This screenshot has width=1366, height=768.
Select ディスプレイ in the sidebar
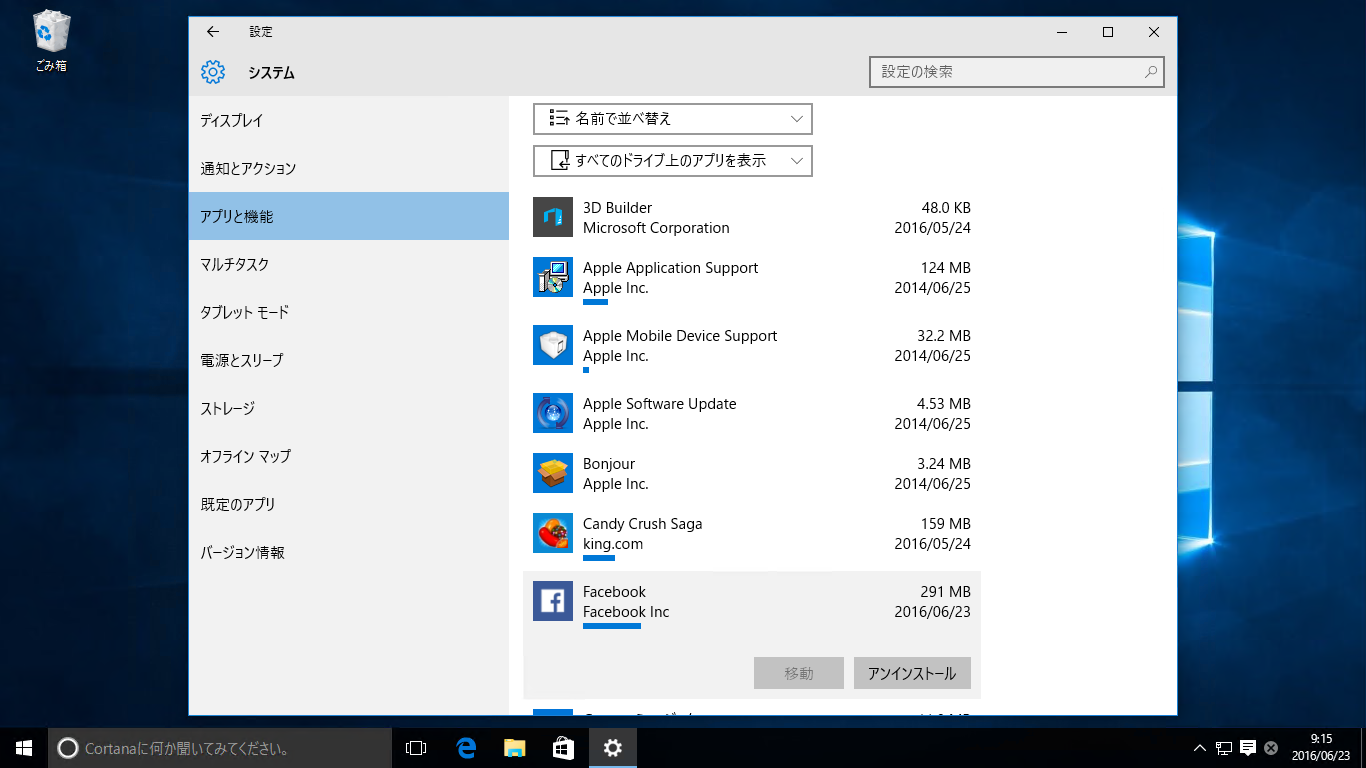pos(349,120)
